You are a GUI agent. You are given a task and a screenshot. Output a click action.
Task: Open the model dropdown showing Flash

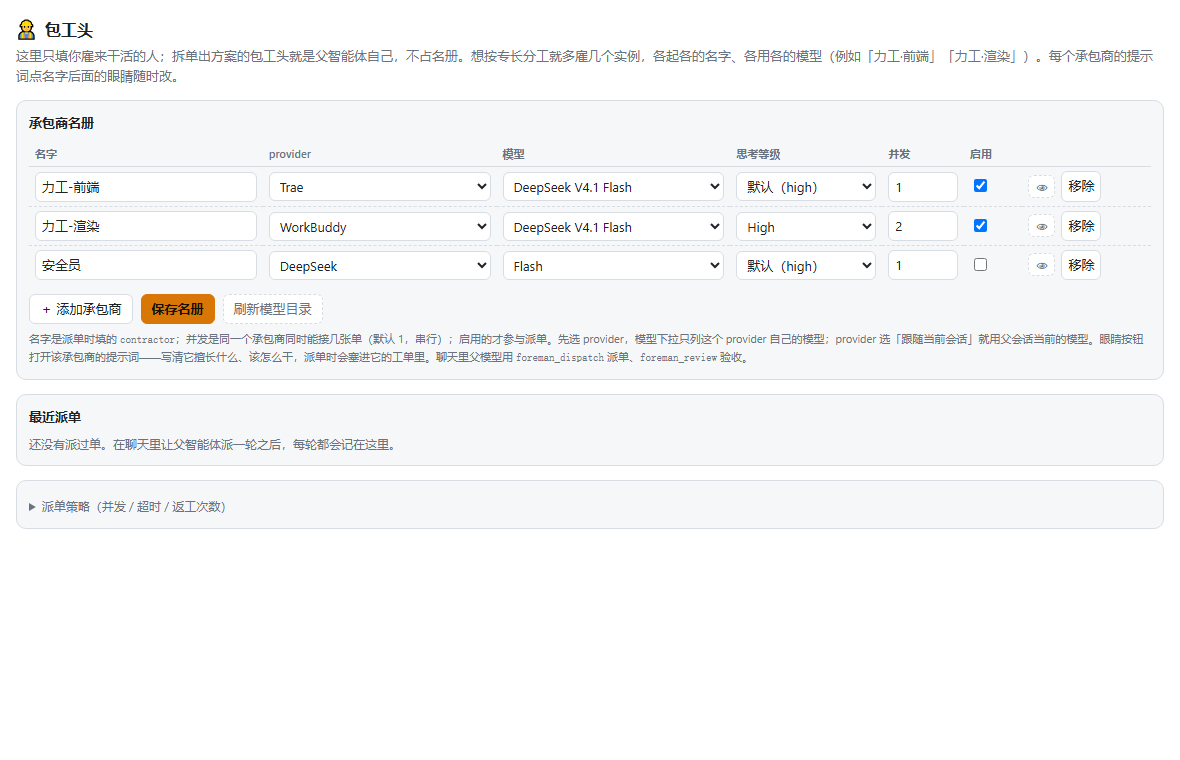tap(613, 266)
